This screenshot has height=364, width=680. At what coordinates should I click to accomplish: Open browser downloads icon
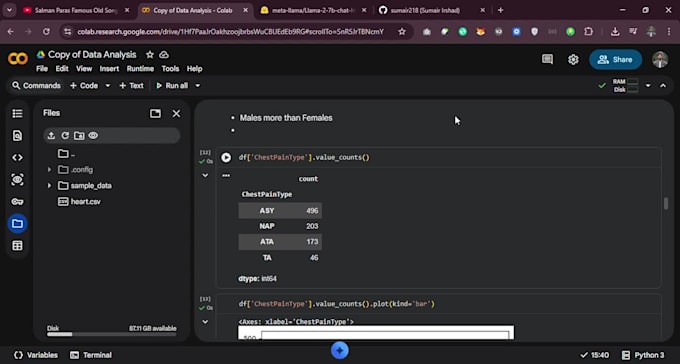tap(615, 31)
